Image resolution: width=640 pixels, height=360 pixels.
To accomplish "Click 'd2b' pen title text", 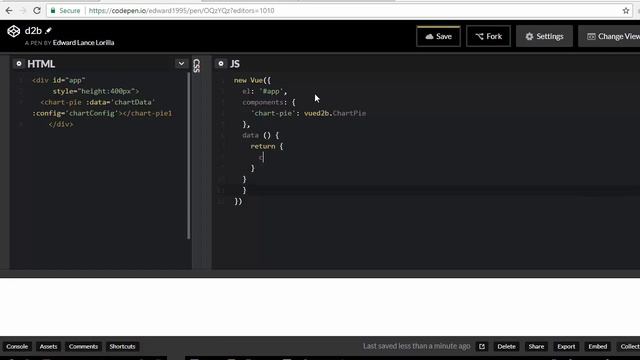I will (x=33, y=31).
